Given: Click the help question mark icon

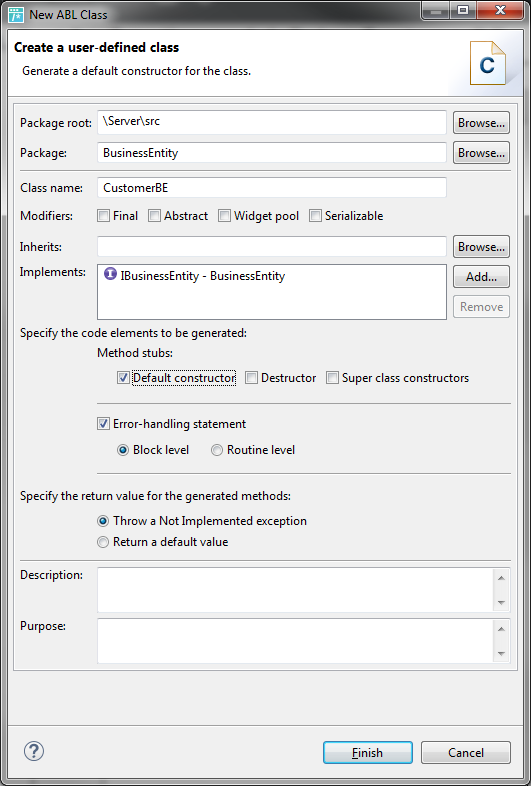Looking at the screenshot, I should [x=34, y=751].
